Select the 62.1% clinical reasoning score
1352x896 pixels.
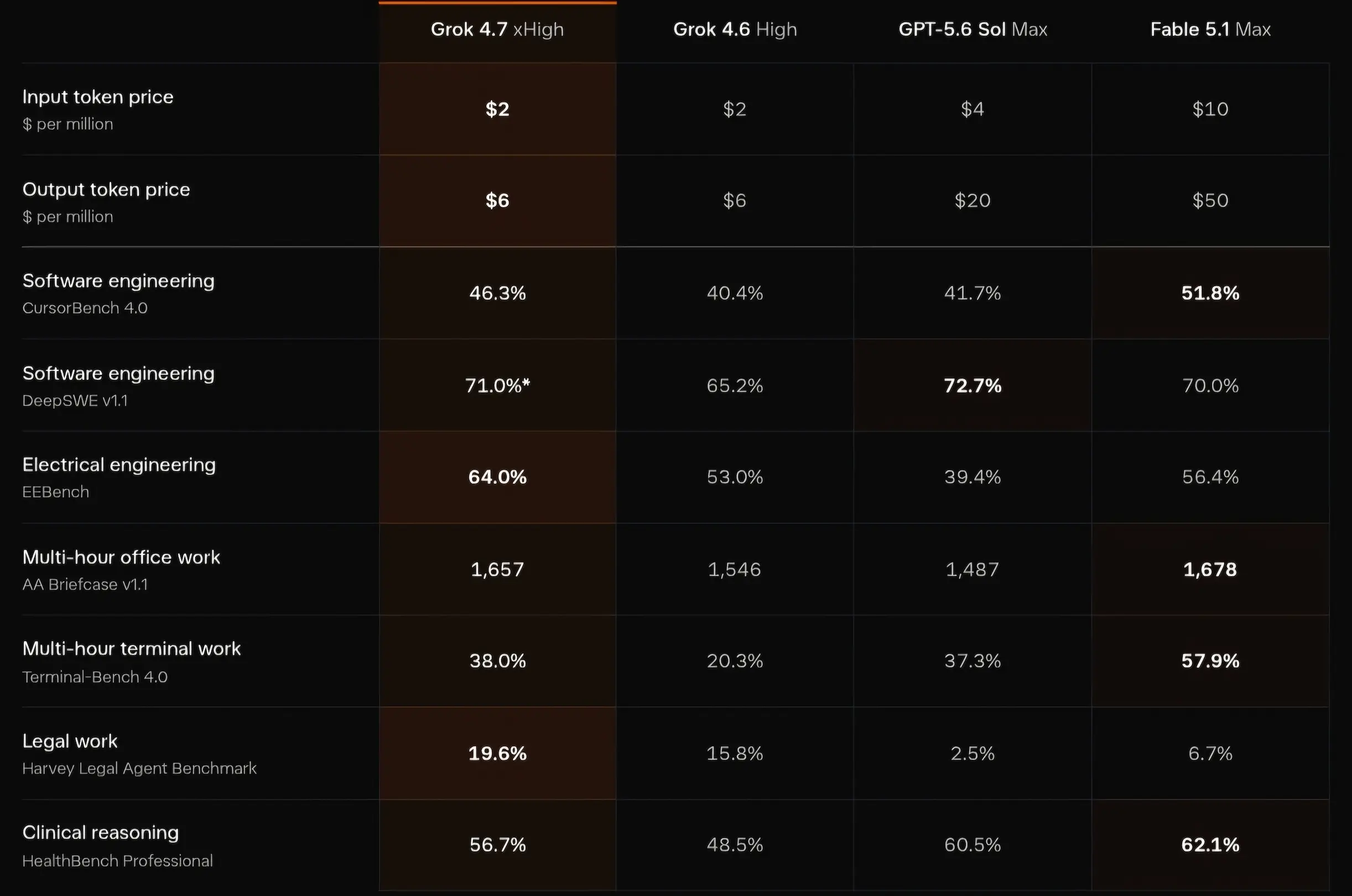[x=1210, y=845]
